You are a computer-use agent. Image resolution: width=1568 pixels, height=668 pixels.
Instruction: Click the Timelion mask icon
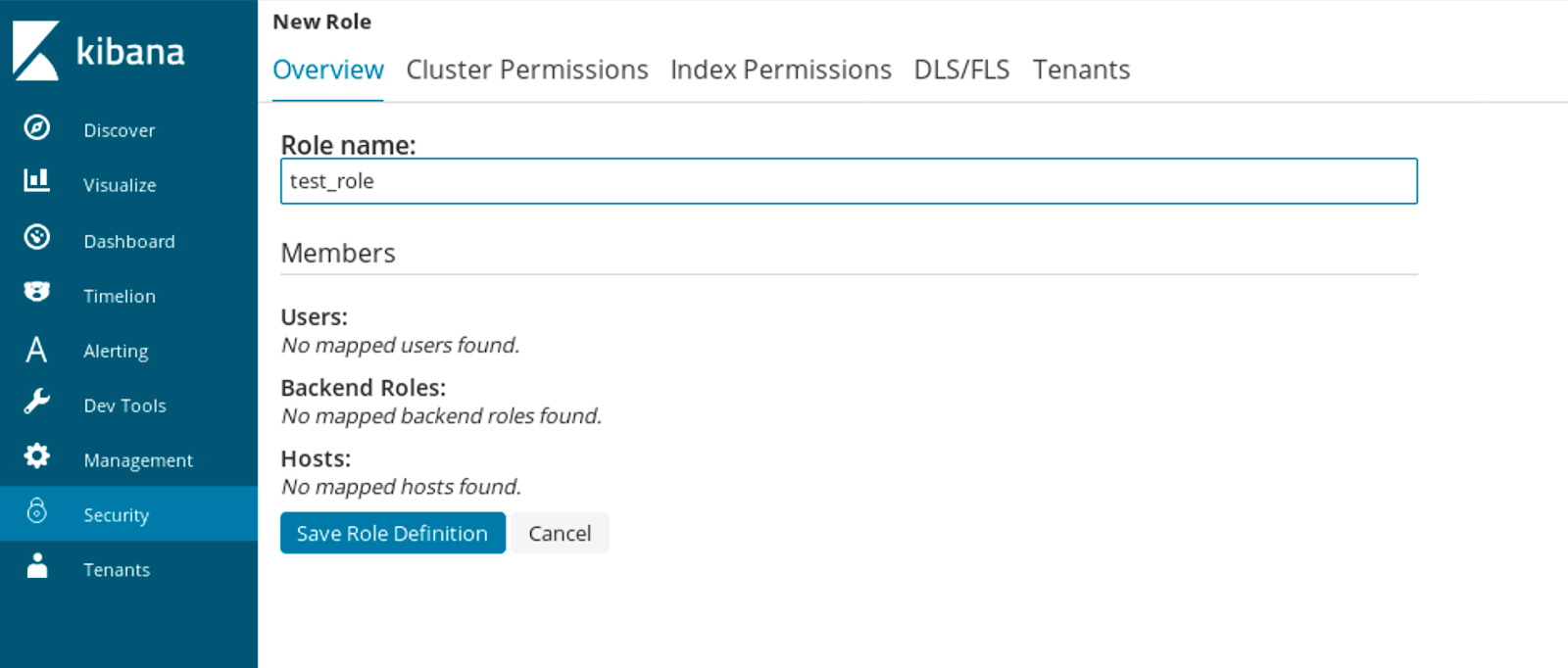(x=37, y=292)
